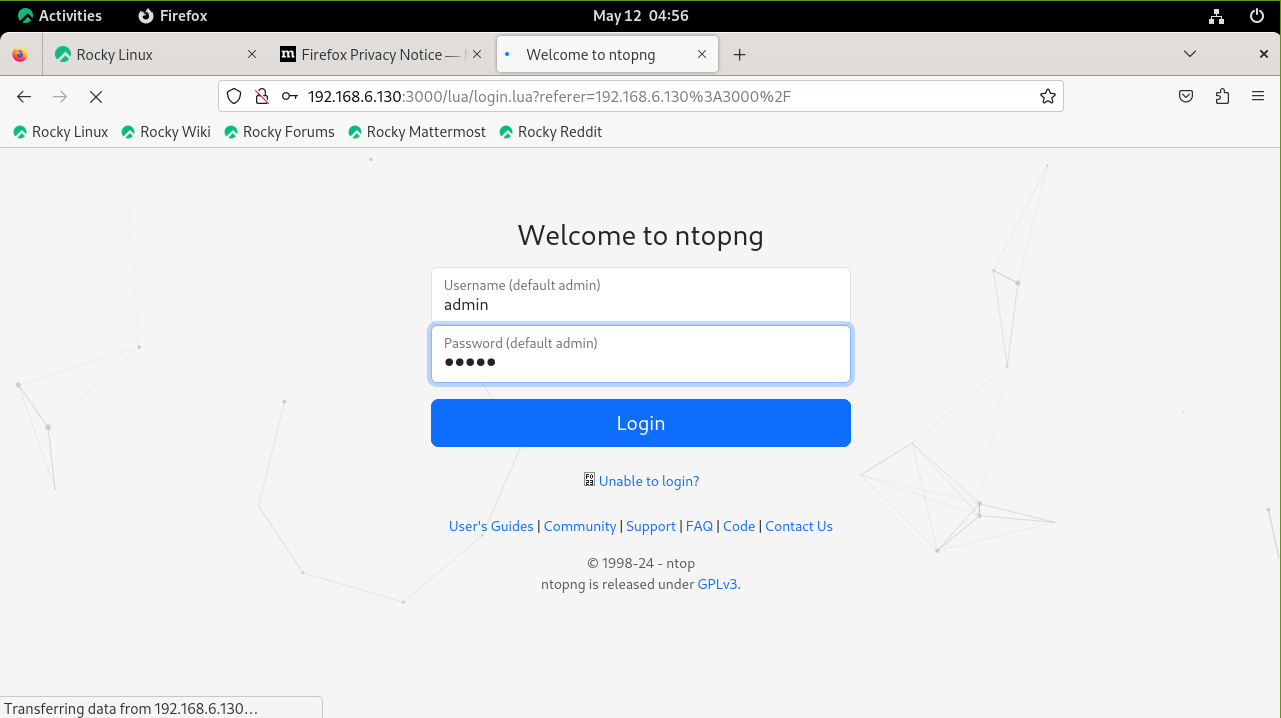1281x718 pixels.
Task: Click the Username input field
Action: pos(641,295)
